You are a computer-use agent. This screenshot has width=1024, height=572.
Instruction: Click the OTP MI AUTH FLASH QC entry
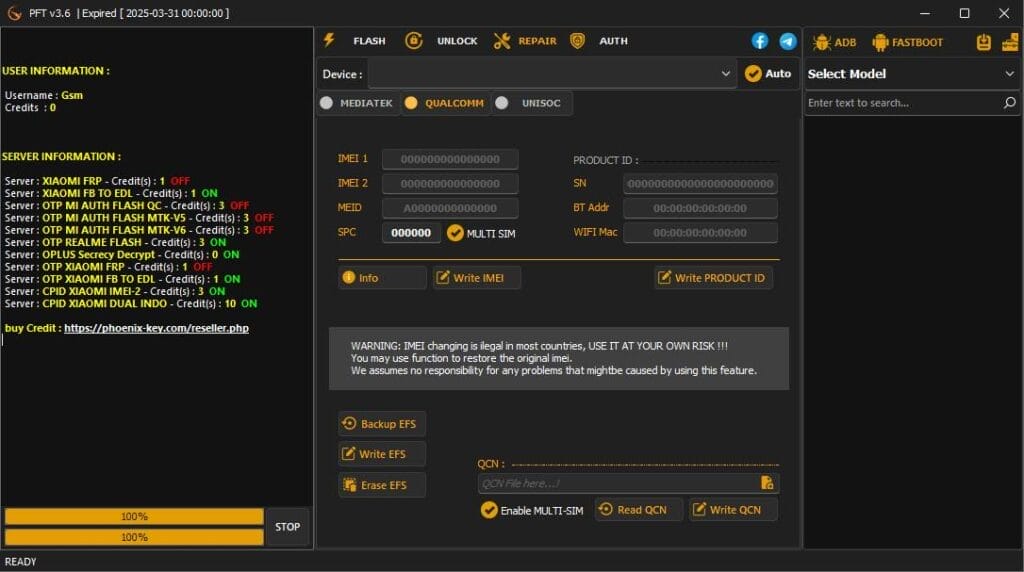click(x=127, y=206)
